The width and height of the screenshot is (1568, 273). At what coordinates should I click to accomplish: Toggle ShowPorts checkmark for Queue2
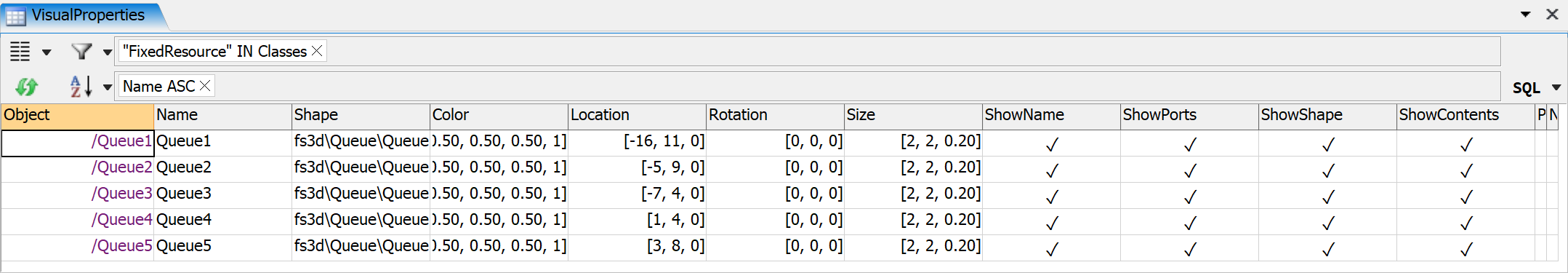1190,170
